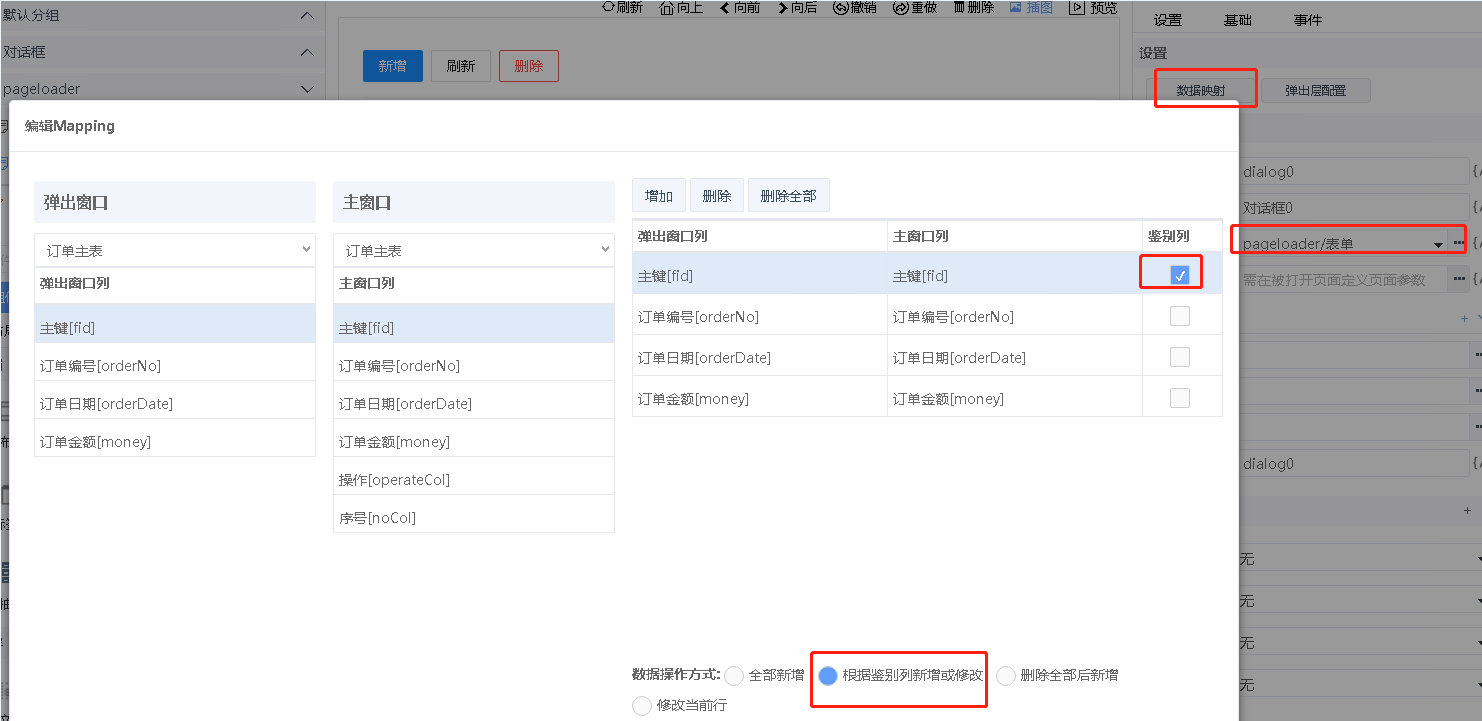The height and width of the screenshot is (721, 1482).
Task: Choose the 删除全部后新增 radio option
Action: click(x=1006, y=675)
